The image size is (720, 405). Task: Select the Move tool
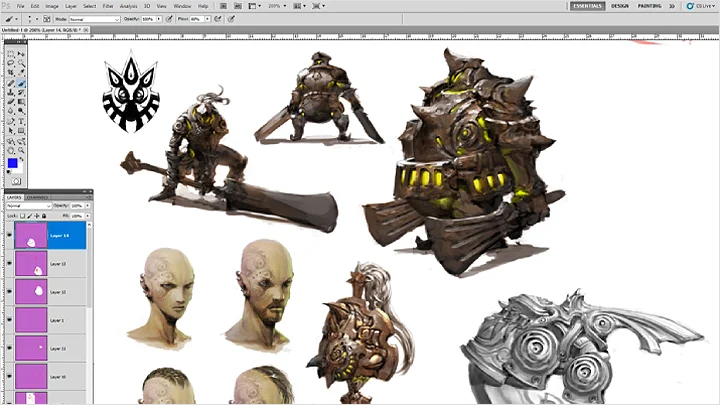(21, 54)
